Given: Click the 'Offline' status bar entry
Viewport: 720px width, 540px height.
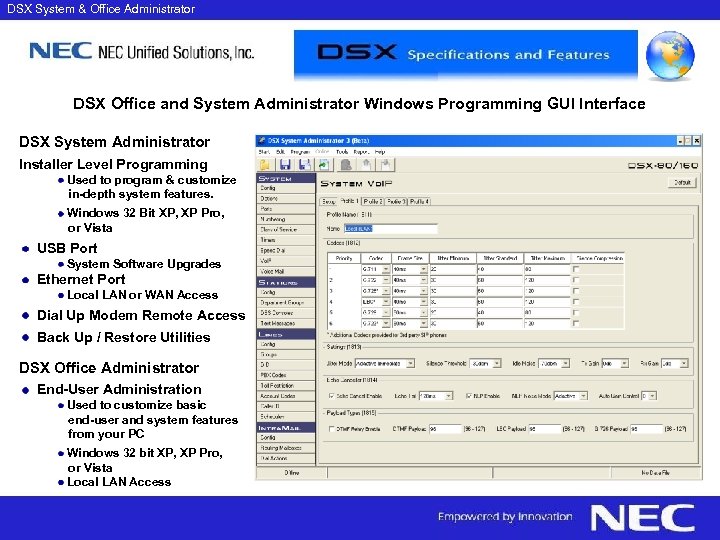Looking at the screenshot, I should pos(292,472).
